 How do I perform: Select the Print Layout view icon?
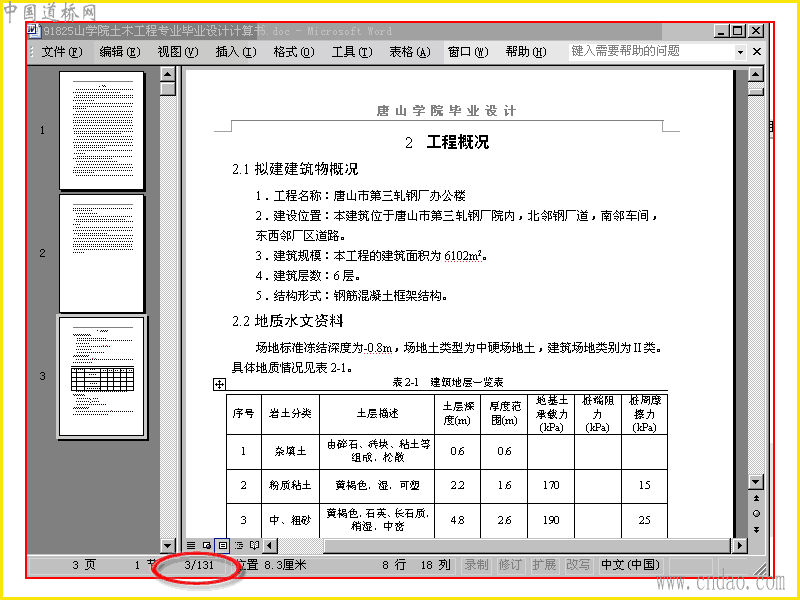pyautogui.click(x=222, y=545)
